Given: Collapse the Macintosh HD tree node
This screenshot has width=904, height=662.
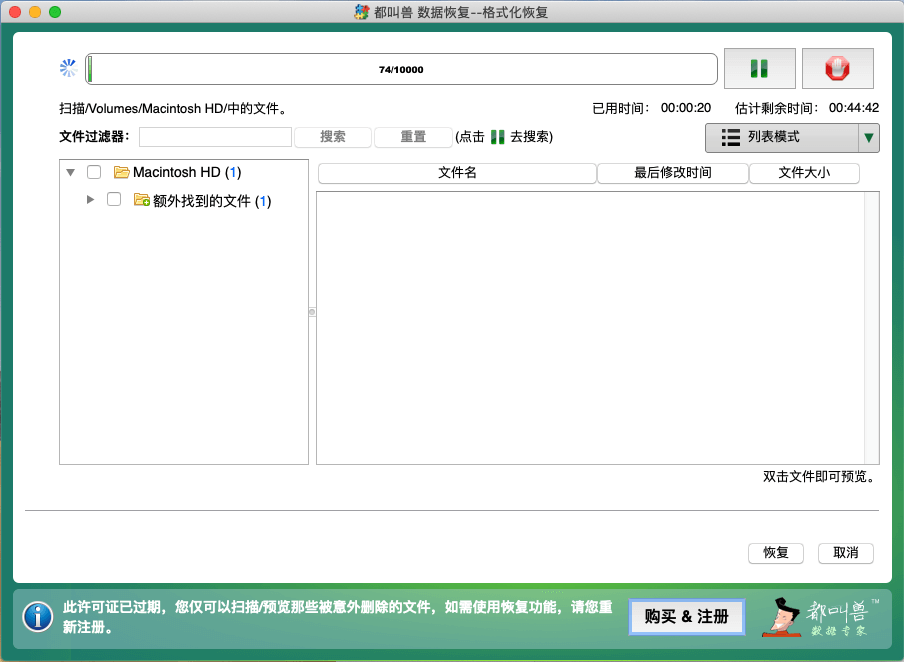Looking at the screenshot, I should tap(70, 172).
